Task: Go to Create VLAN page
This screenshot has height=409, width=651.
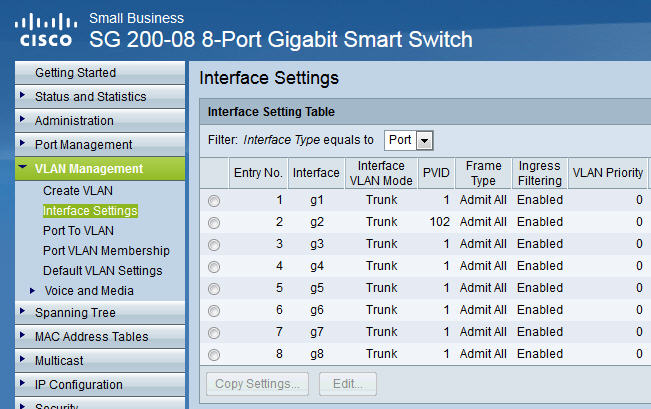Action: 78,191
